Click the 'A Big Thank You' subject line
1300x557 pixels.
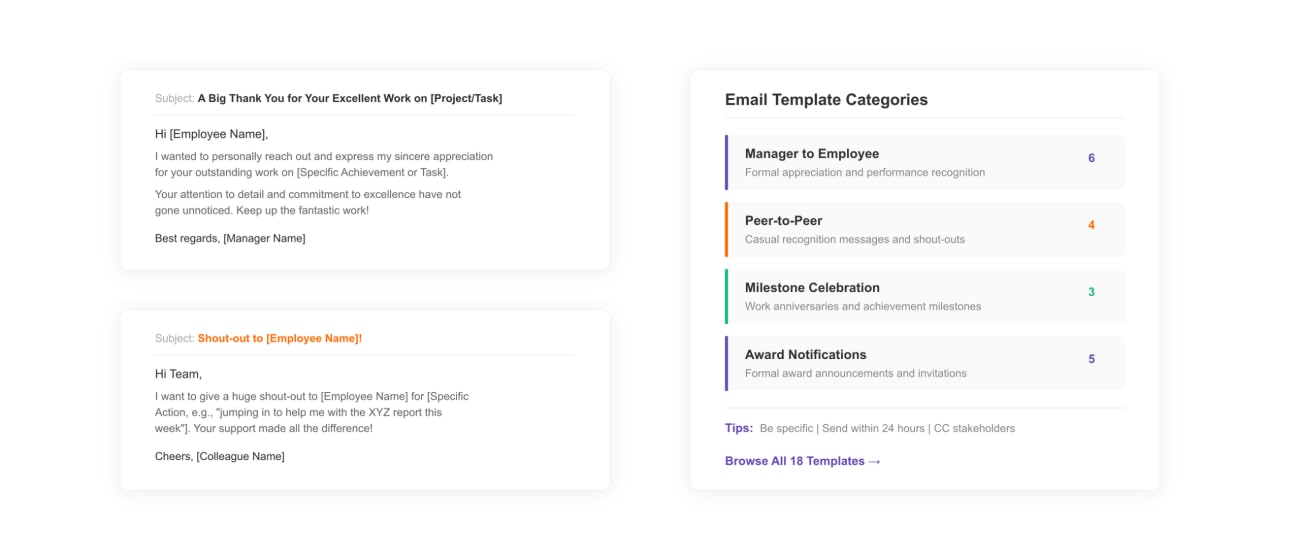(x=349, y=99)
